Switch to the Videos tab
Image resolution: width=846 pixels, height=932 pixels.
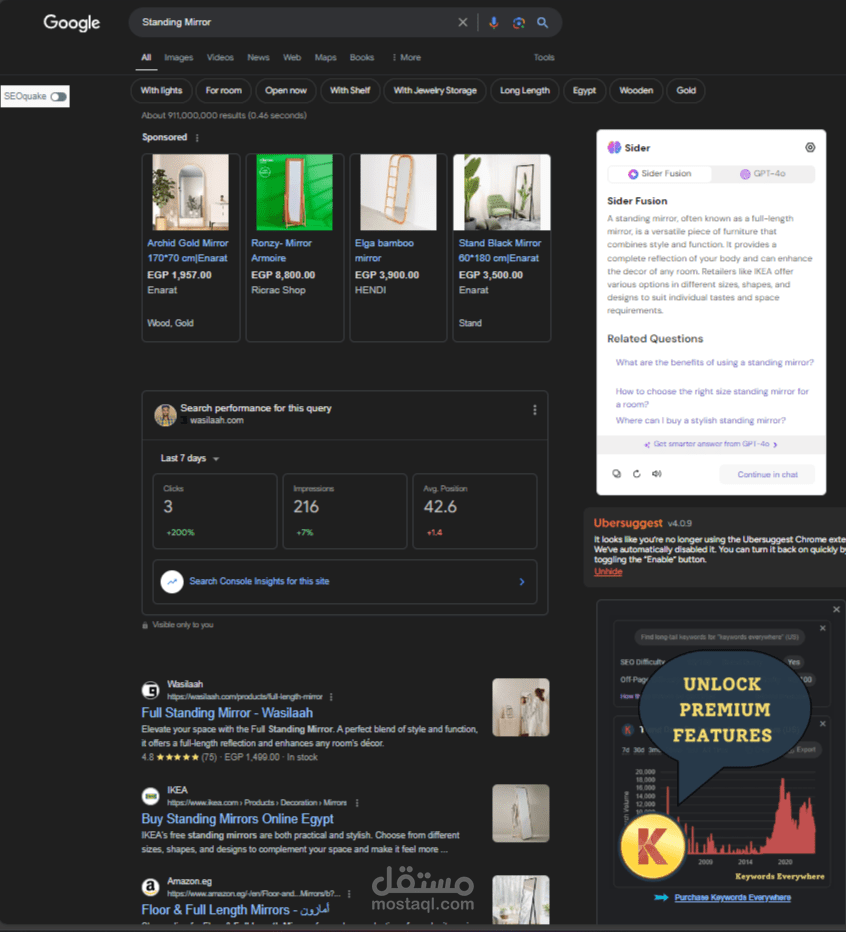220,58
